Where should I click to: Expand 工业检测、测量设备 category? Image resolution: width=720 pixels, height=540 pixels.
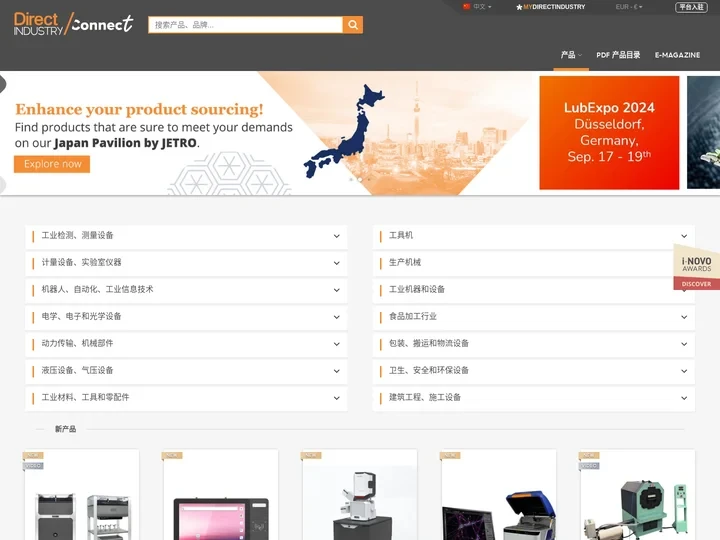[x=186, y=236]
